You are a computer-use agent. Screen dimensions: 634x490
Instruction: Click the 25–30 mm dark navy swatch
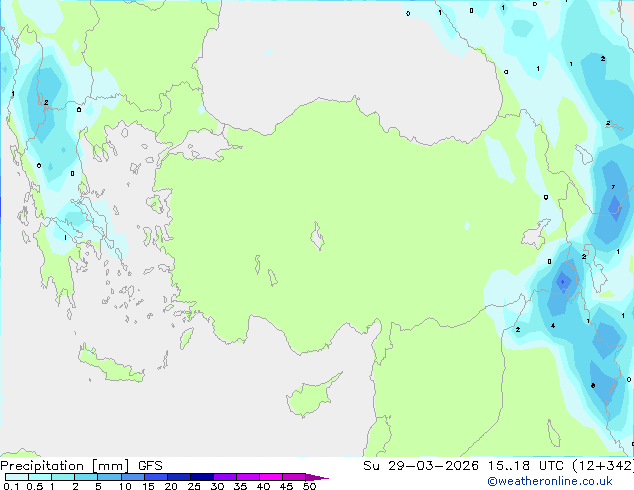(x=202, y=477)
